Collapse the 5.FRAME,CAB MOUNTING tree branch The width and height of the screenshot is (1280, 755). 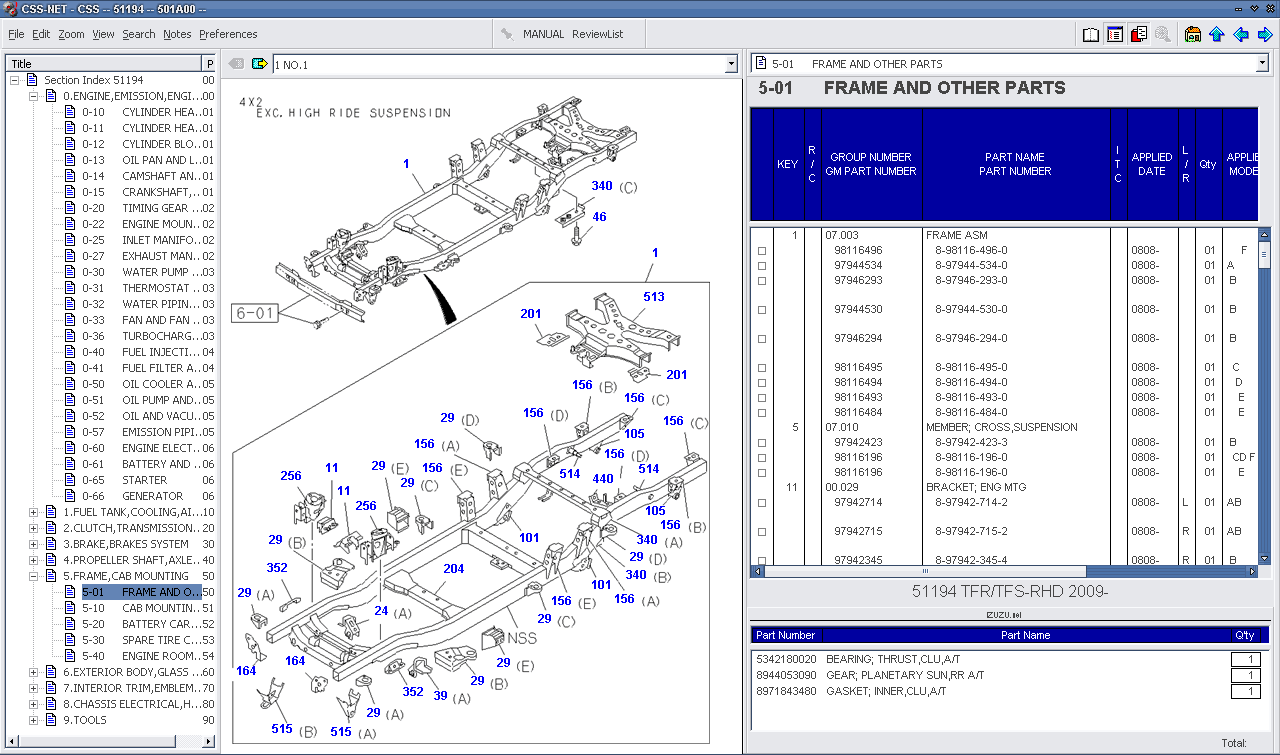[x=33, y=575]
